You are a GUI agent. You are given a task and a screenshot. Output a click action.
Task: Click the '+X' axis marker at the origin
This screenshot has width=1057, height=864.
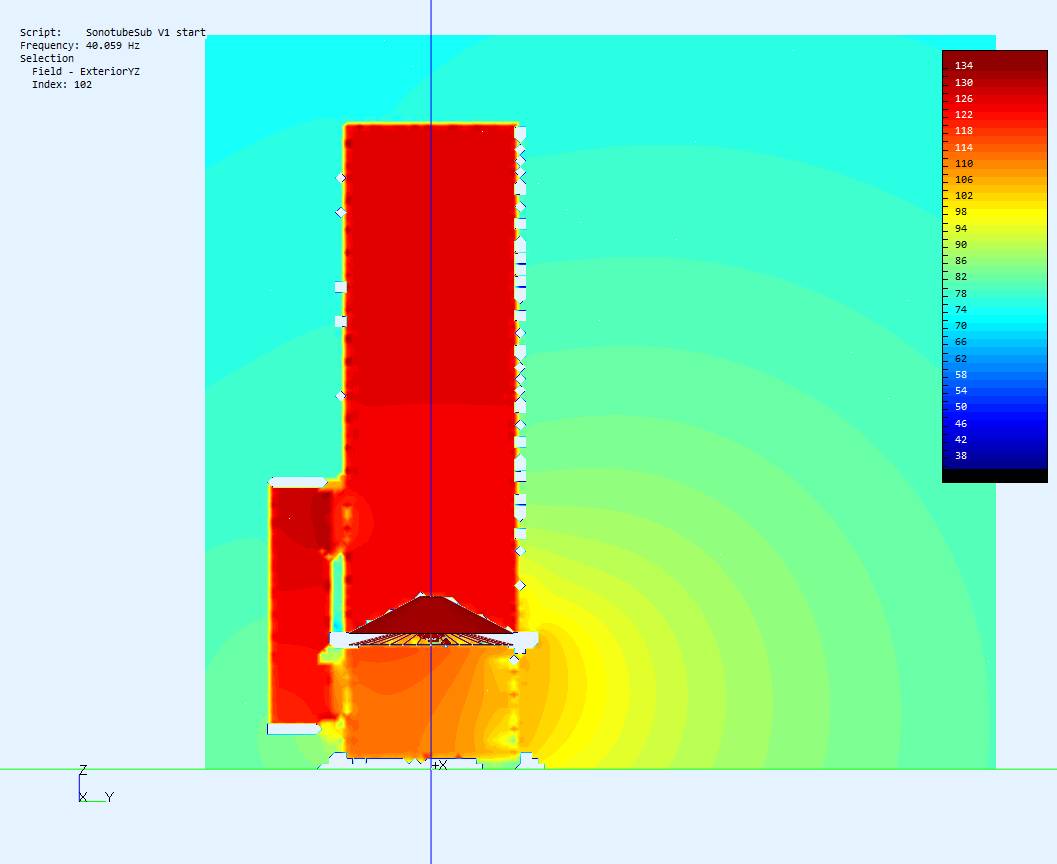point(440,765)
